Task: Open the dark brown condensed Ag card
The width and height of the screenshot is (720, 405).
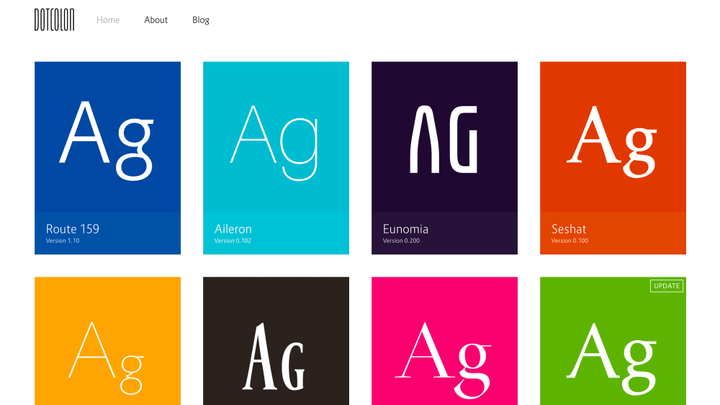Action: coord(276,341)
